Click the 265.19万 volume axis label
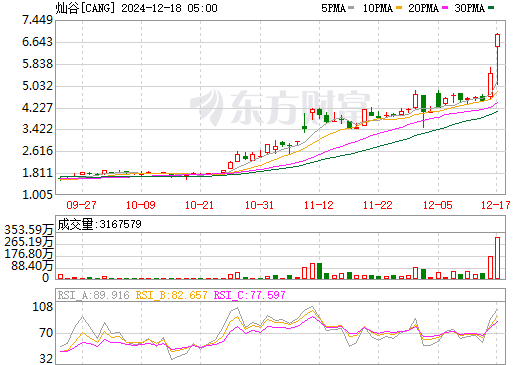 pyautogui.click(x=29, y=242)
